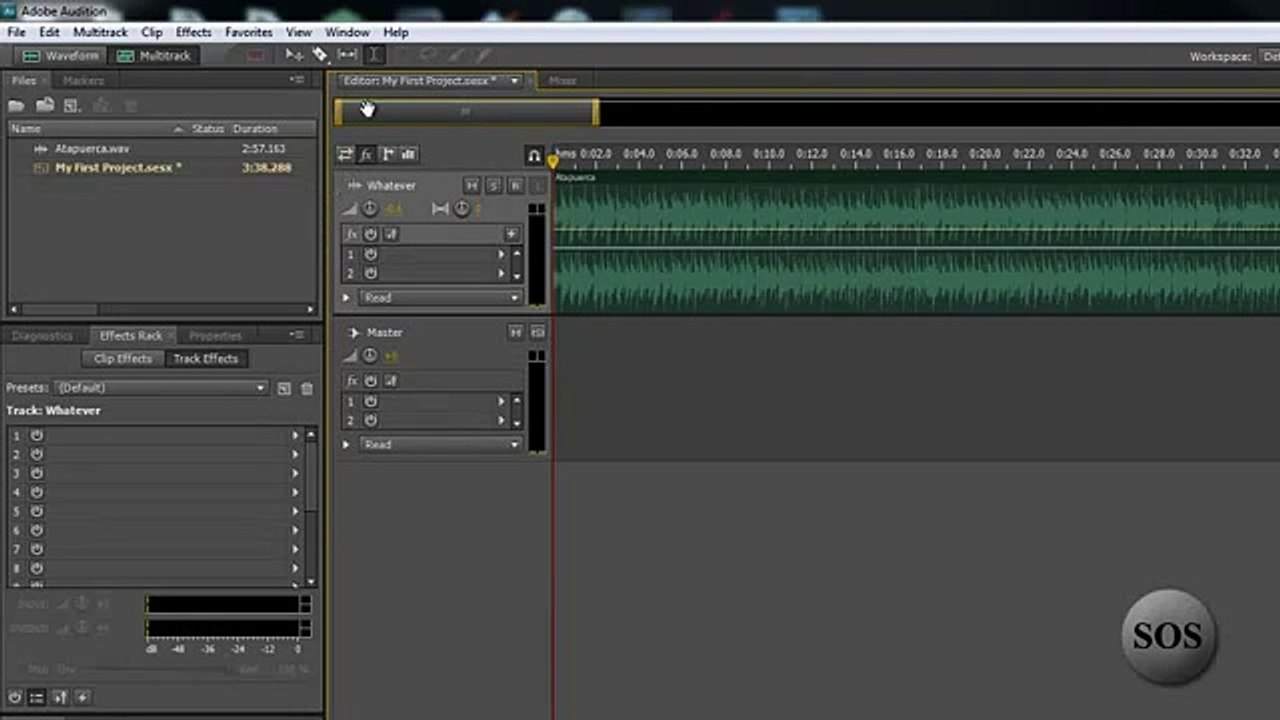
Task: Open the Window menu
Action: click(347, 32)
